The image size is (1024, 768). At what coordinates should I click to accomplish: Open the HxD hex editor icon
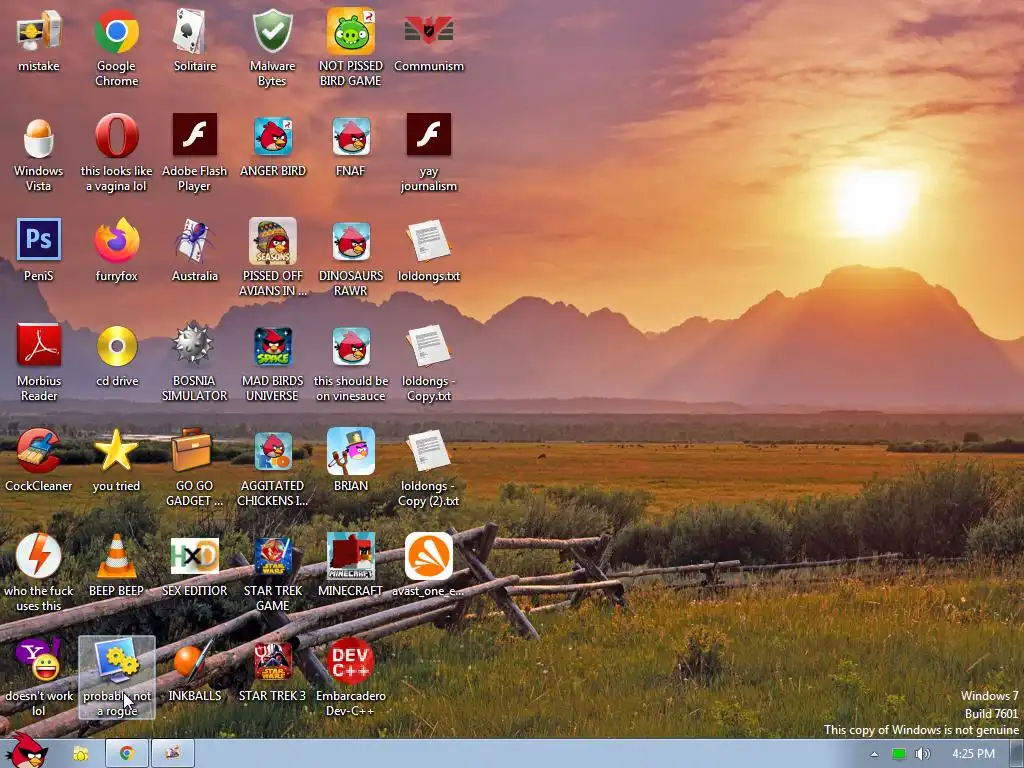[x=195, y=556]
